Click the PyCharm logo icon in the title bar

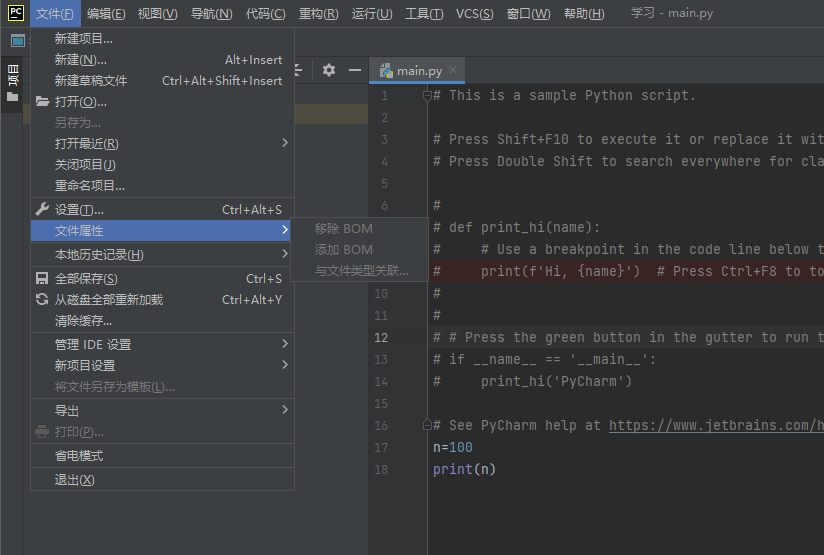[15, 13]
